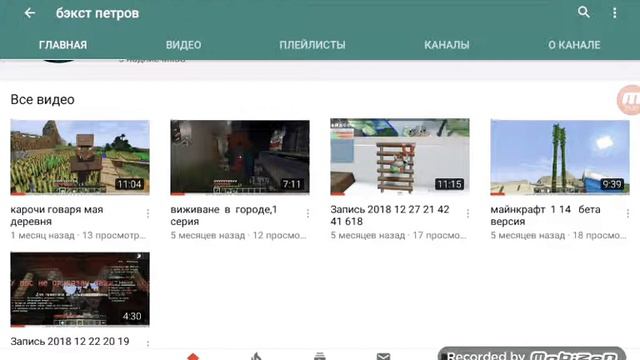Image resolution: width=640 pixels, height=360 pixels.
Task: Play the 11:15 video thumbnail
Action: (x=400, y=157)
